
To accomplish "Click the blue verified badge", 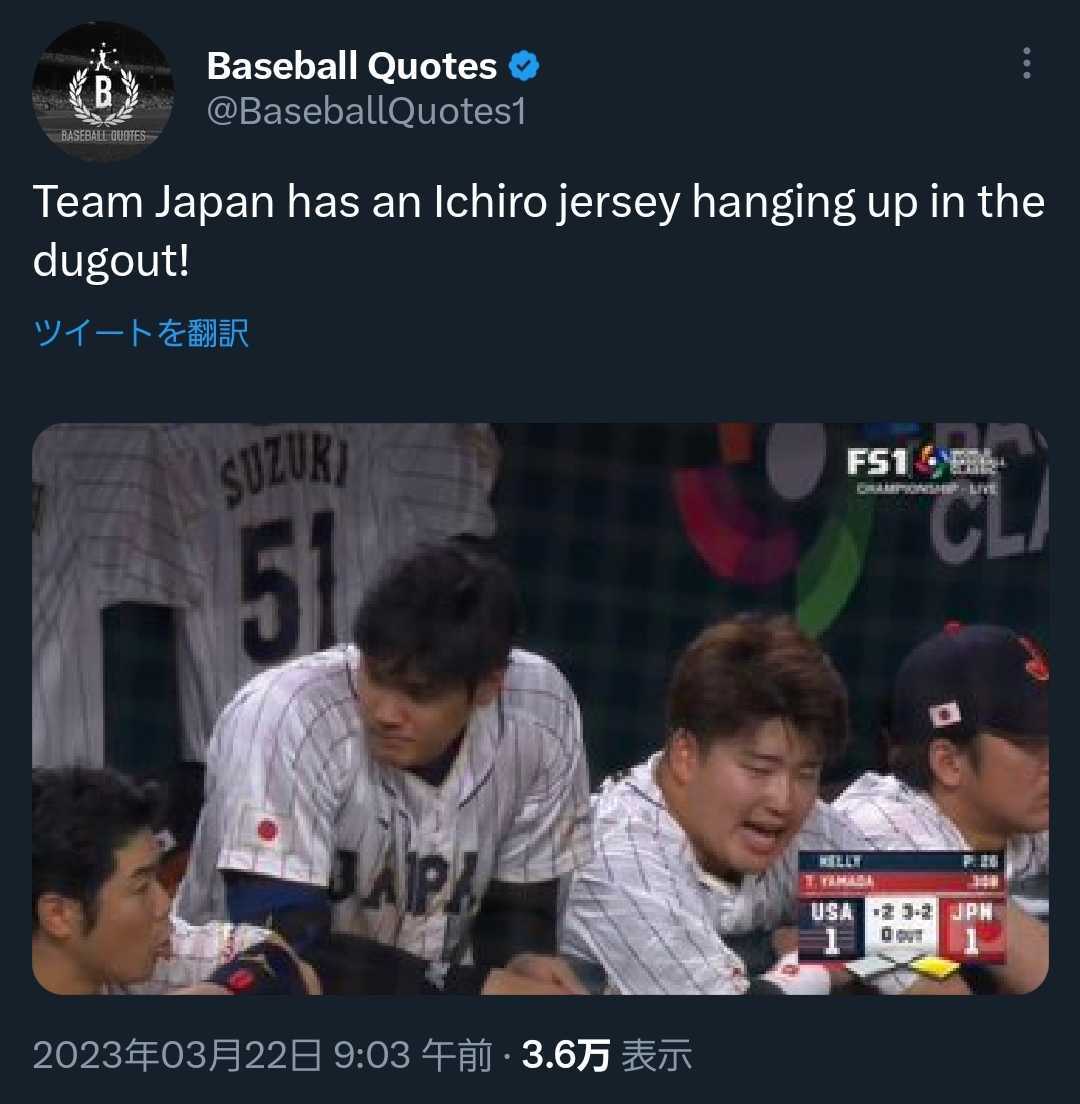I will tap(524, 66).
